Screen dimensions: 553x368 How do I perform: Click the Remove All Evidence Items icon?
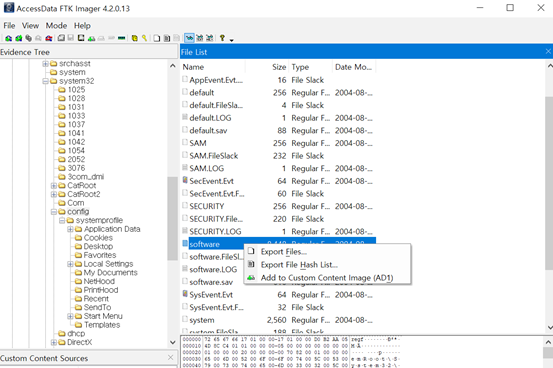coord(49,38)
